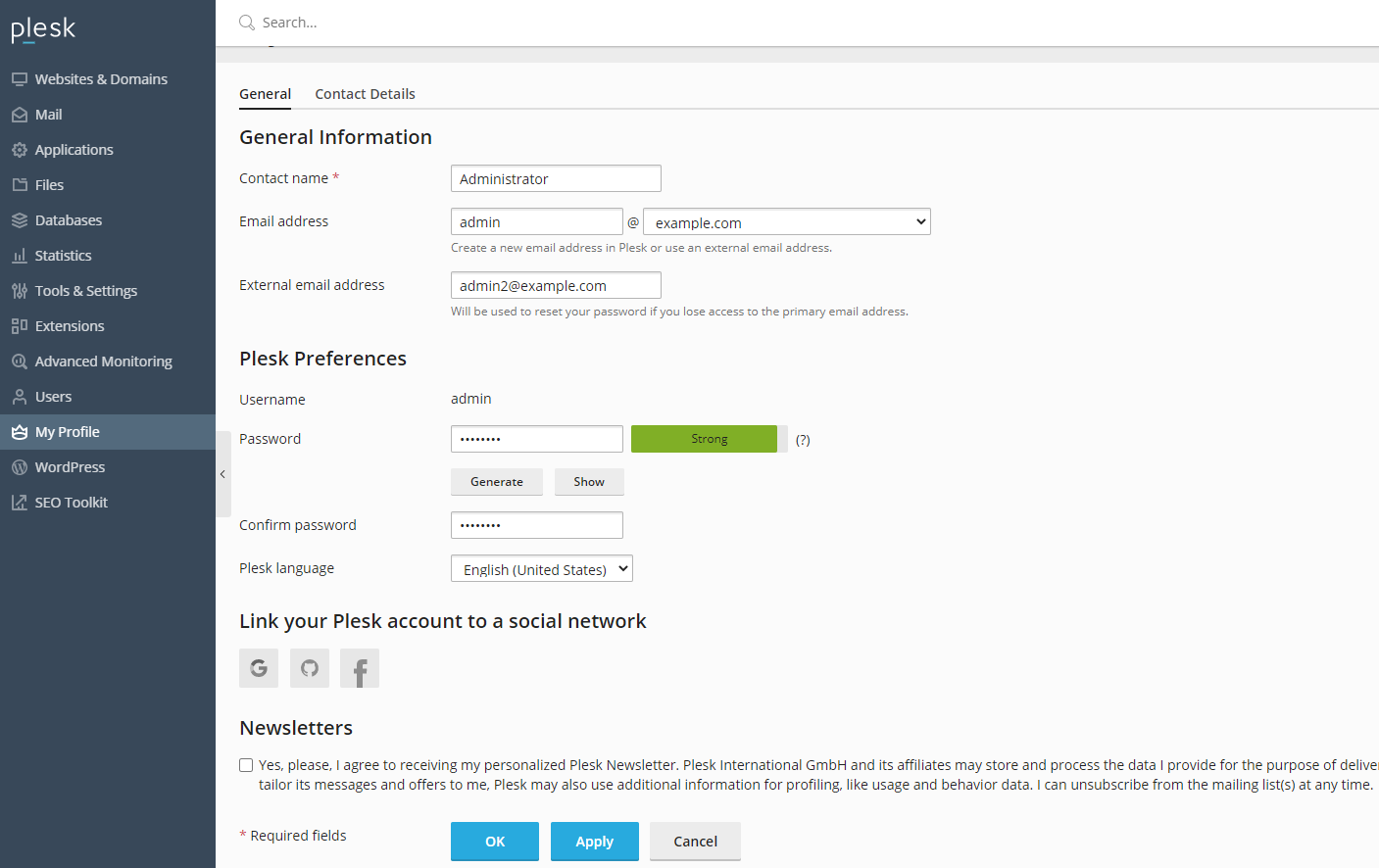Open Advanced Monitoring in sidebar

pyautogui.click(x=103, y=362)
